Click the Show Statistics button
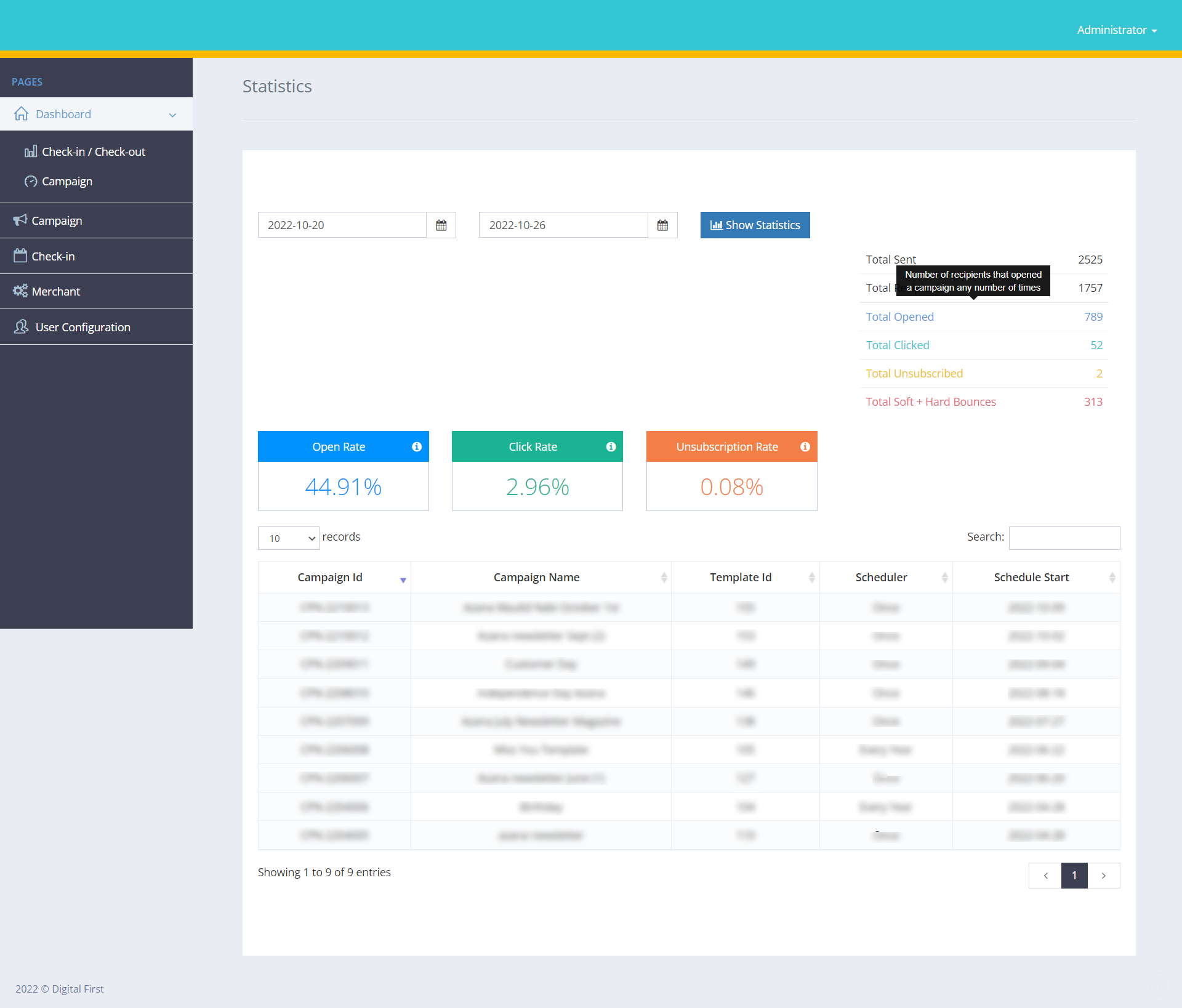This screenshot has height=1008, width=1182. (x=755, y=225)
